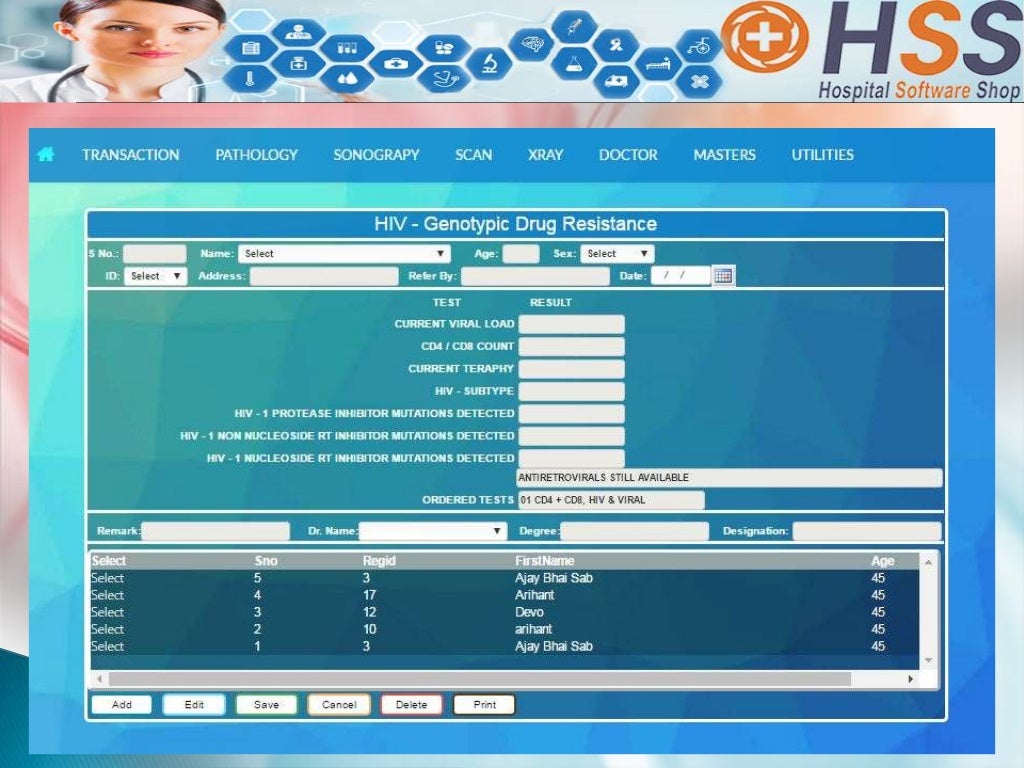Viewport: 1024px width, 768px height.
Task: Go to the home icon in the navigation bar
Action: [x=45, y=155]
